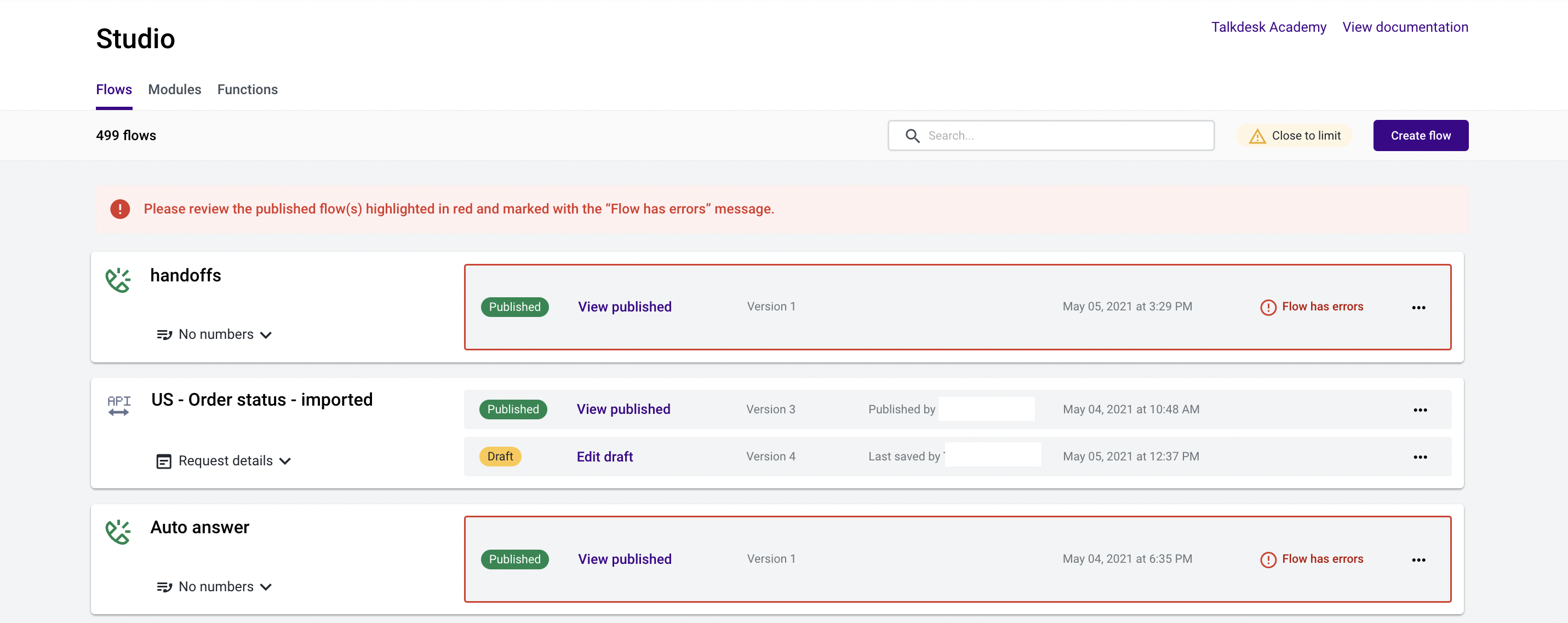Viewport: 1568px width, 623px height.
Task: Click the handoffs voice flow phone icon
Action: click(117, 280)
